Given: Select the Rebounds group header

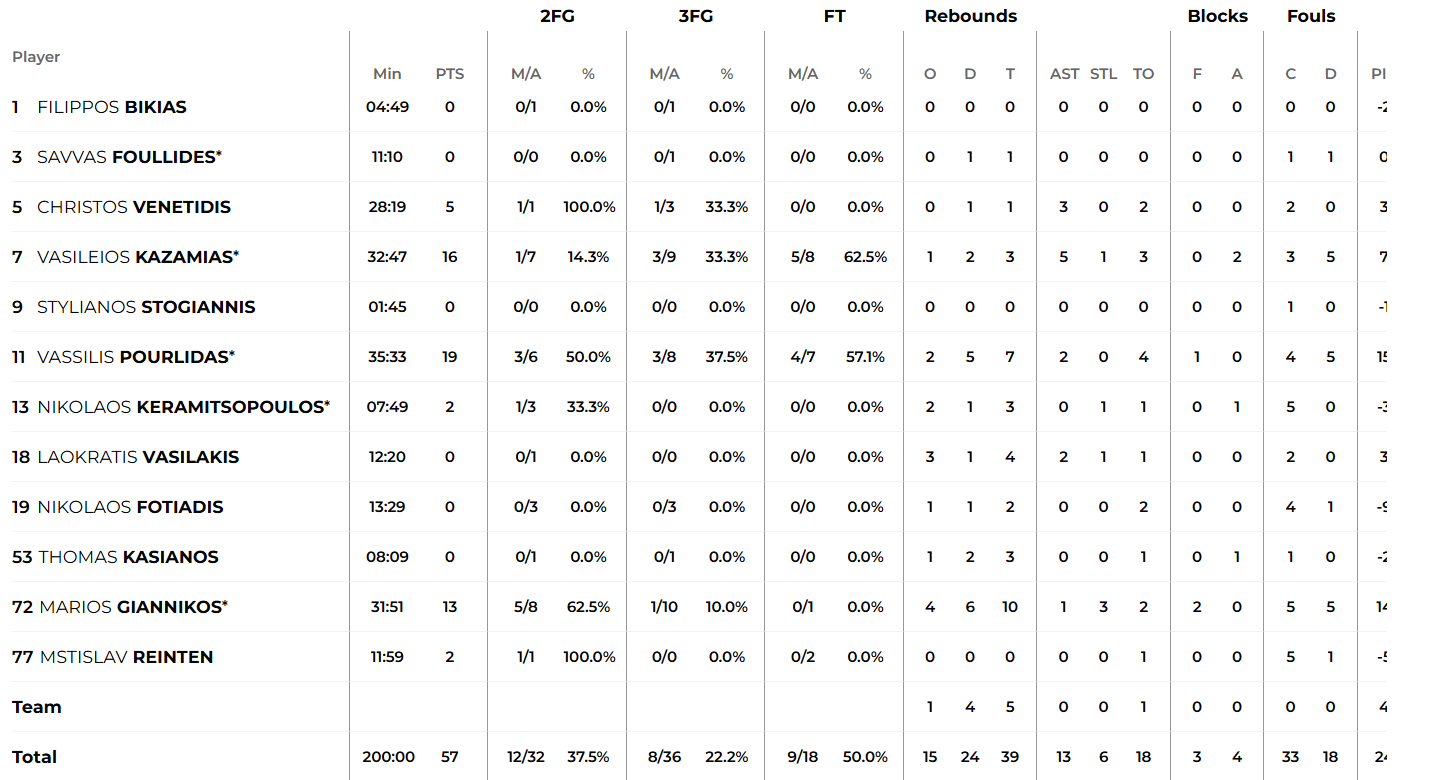Looking at the screenshot, I should click(970, 16).
